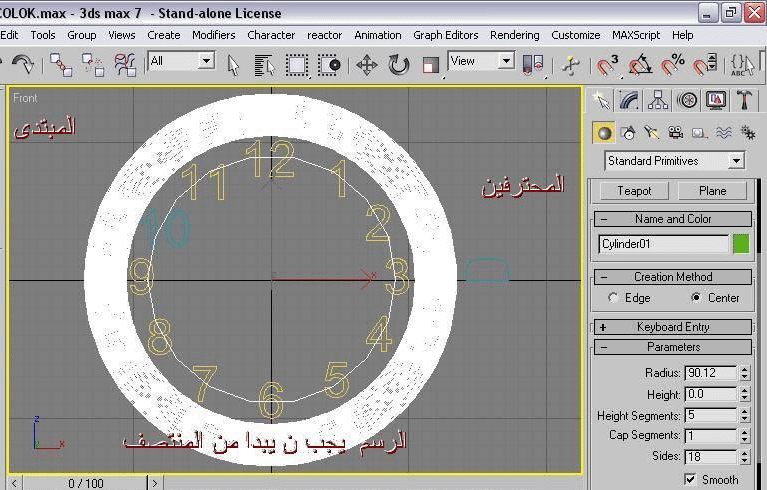Open Named Selection Sets ABC icon
767x490 pixels.
point(742,65)
